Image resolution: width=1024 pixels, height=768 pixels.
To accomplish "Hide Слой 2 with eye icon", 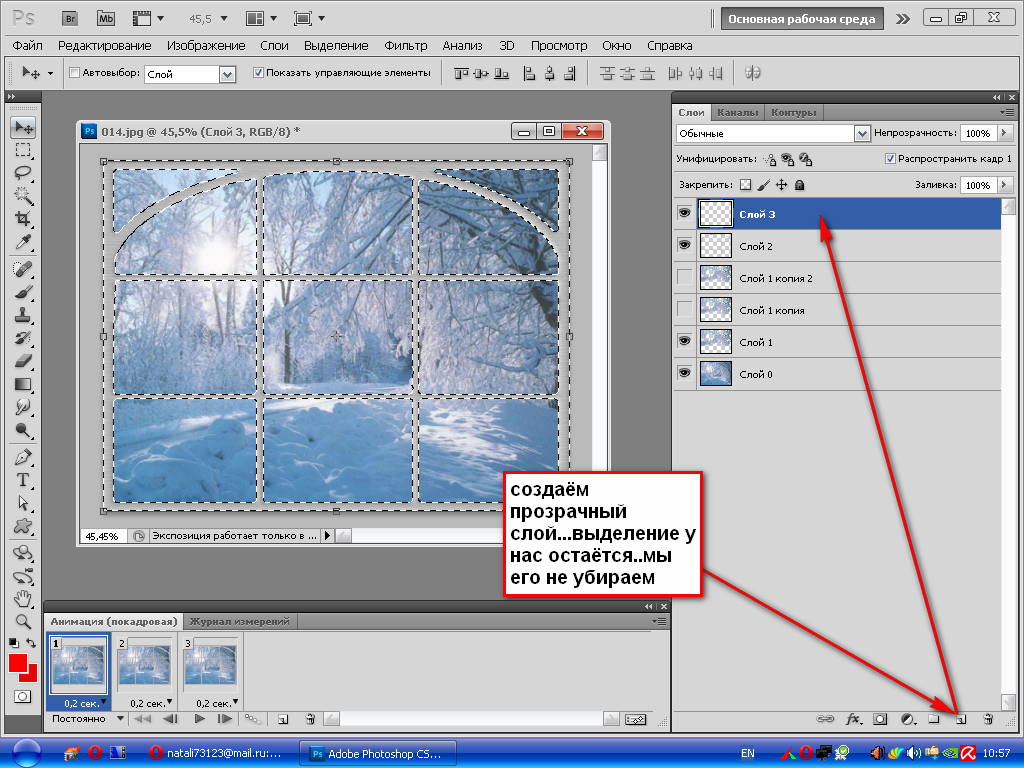I will coord(684,245).
